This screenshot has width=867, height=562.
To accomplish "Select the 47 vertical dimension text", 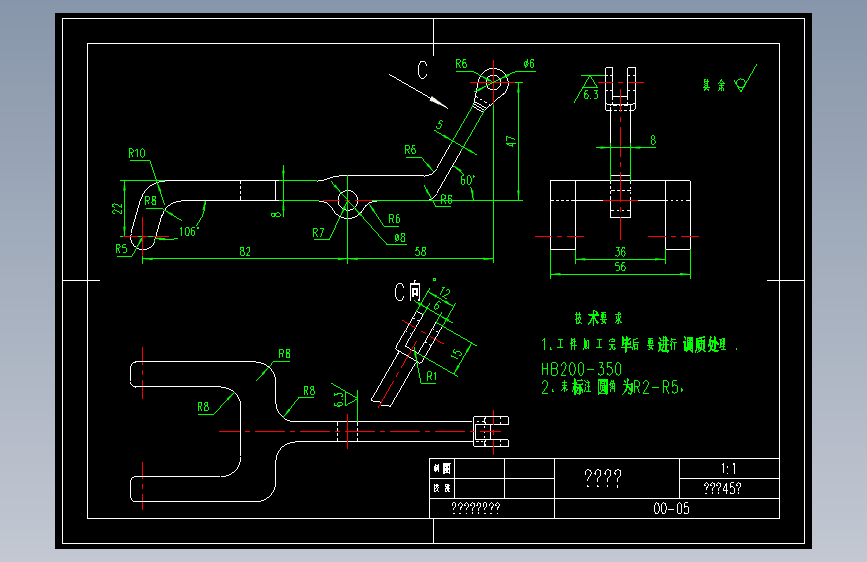I will point(511,142).
